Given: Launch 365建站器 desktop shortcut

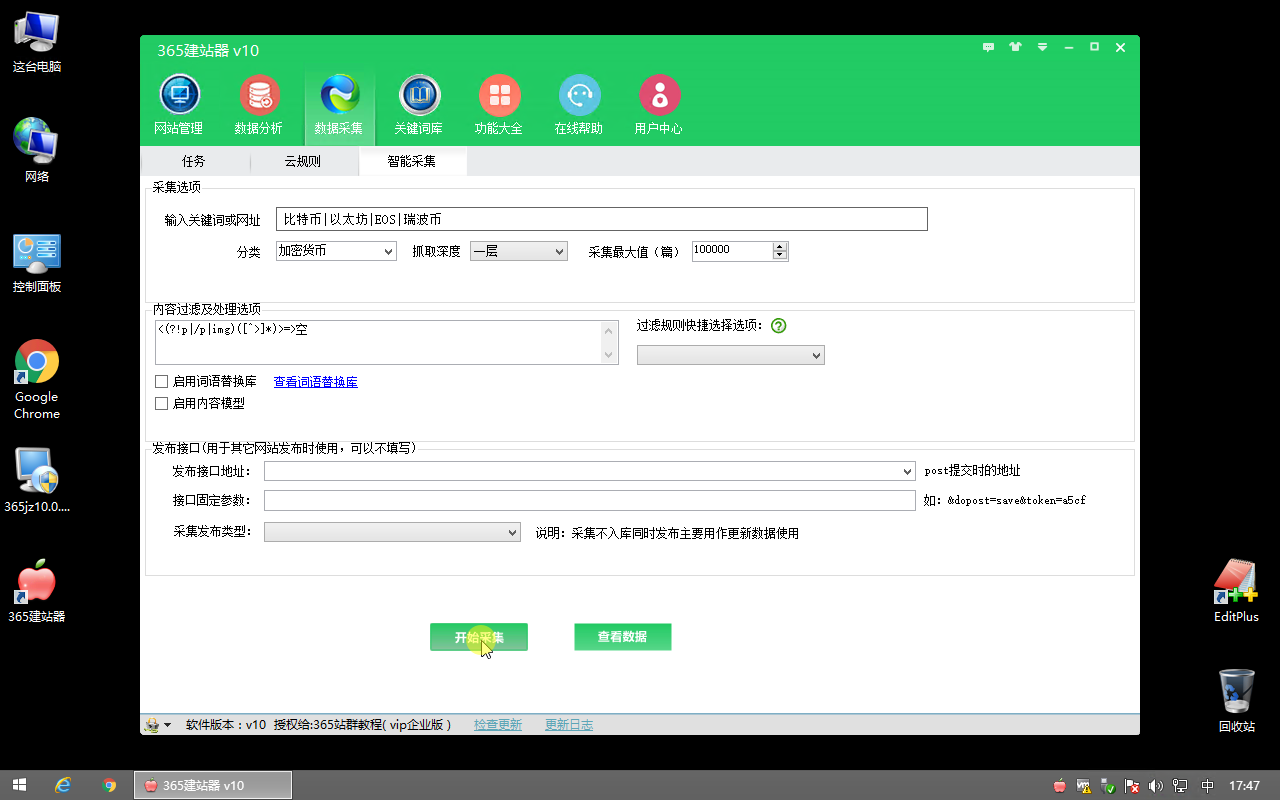Looking at the screenshot, I should pyautogui.click(x=37, y=590).
